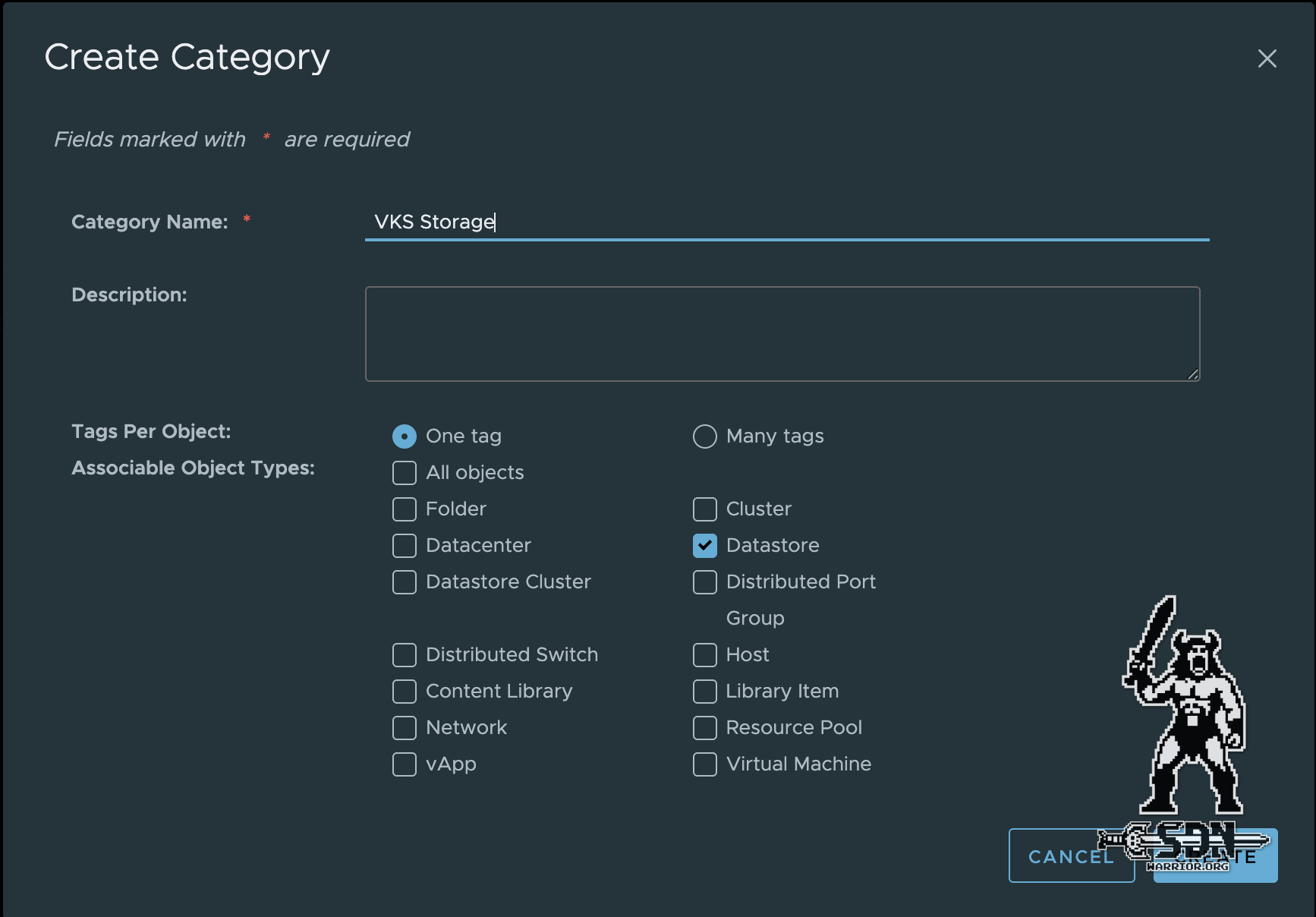The height and width of the screenshot is (917, 1316).
Task: Click the Cancel button
Action: (x=1071, y=856)
